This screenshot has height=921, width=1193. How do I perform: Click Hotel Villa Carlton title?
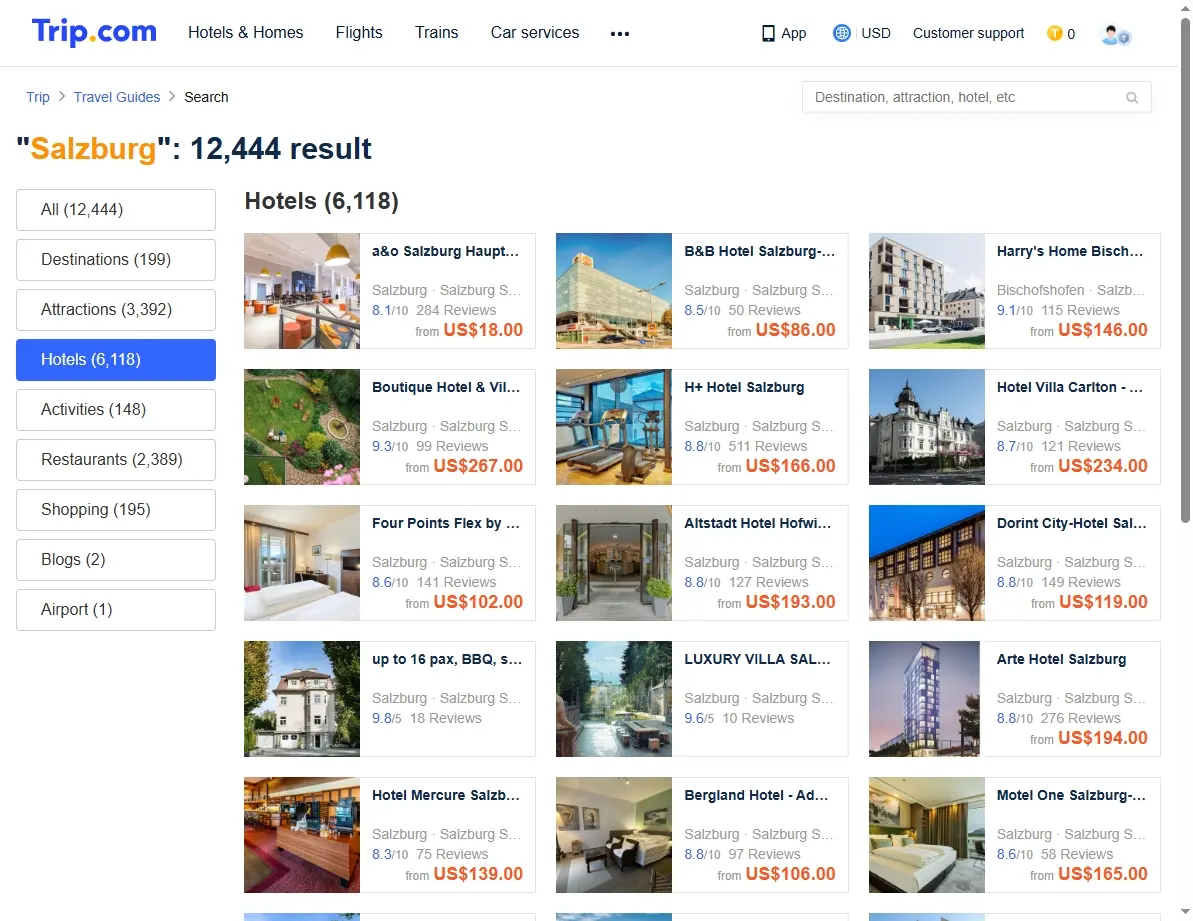click(x=1071, y=387)
